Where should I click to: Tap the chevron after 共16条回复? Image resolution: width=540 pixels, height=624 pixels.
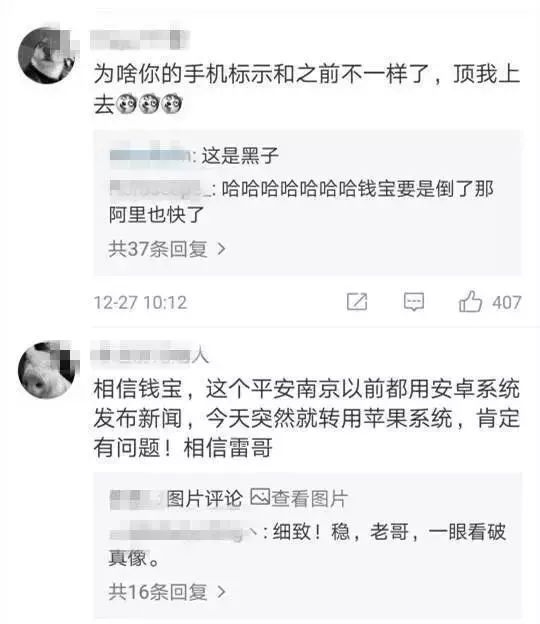point(221,592)
